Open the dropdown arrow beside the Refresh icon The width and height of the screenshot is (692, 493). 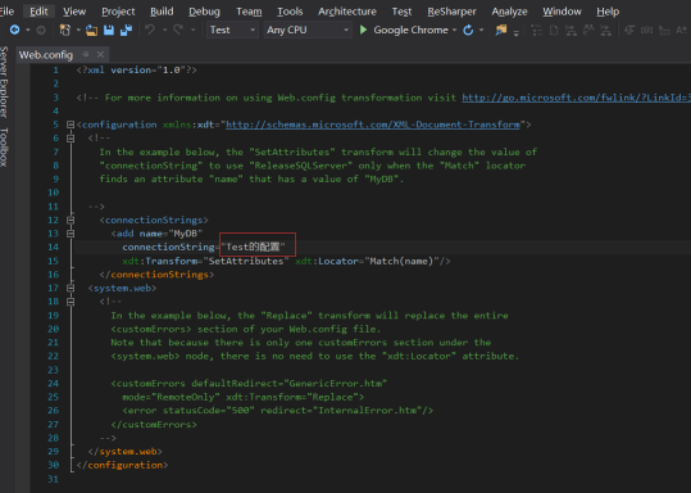481,30
